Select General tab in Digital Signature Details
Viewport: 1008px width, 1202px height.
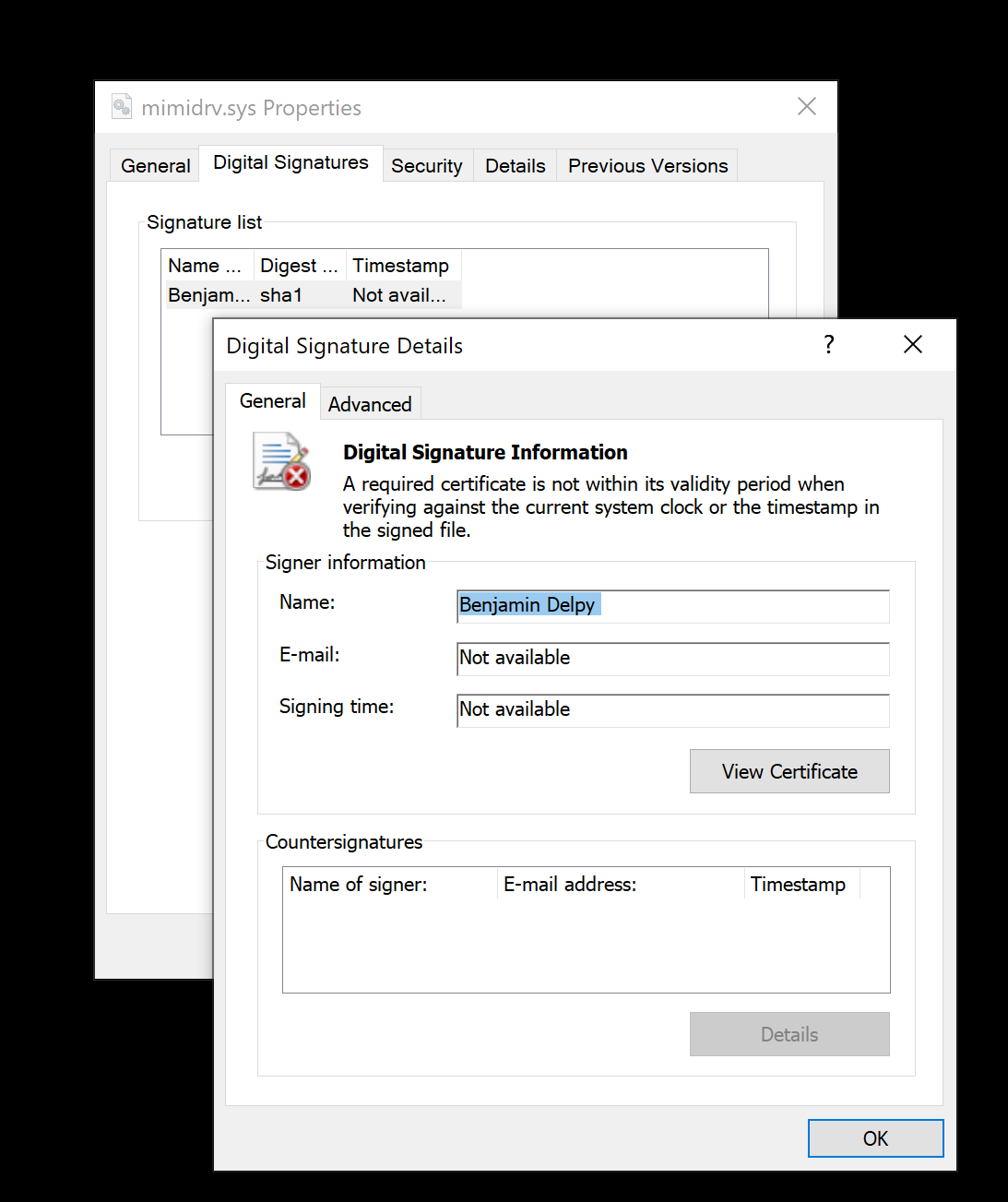(x=272, y=401)
